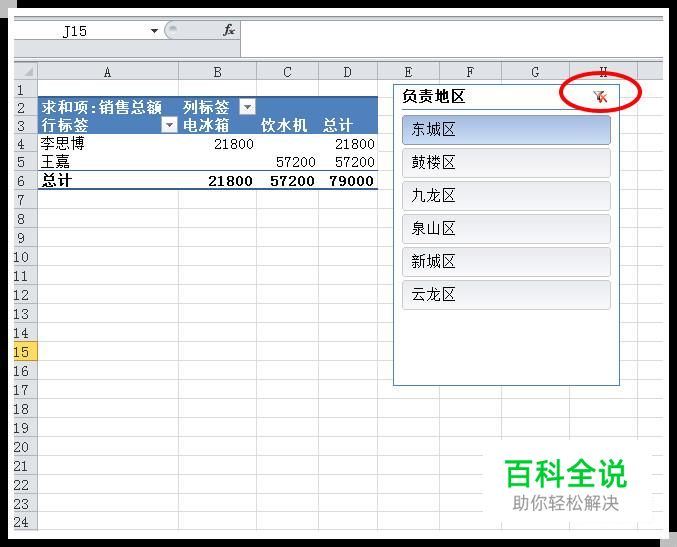Select column C header
This screenshot has height=547, width=677.
288,71
